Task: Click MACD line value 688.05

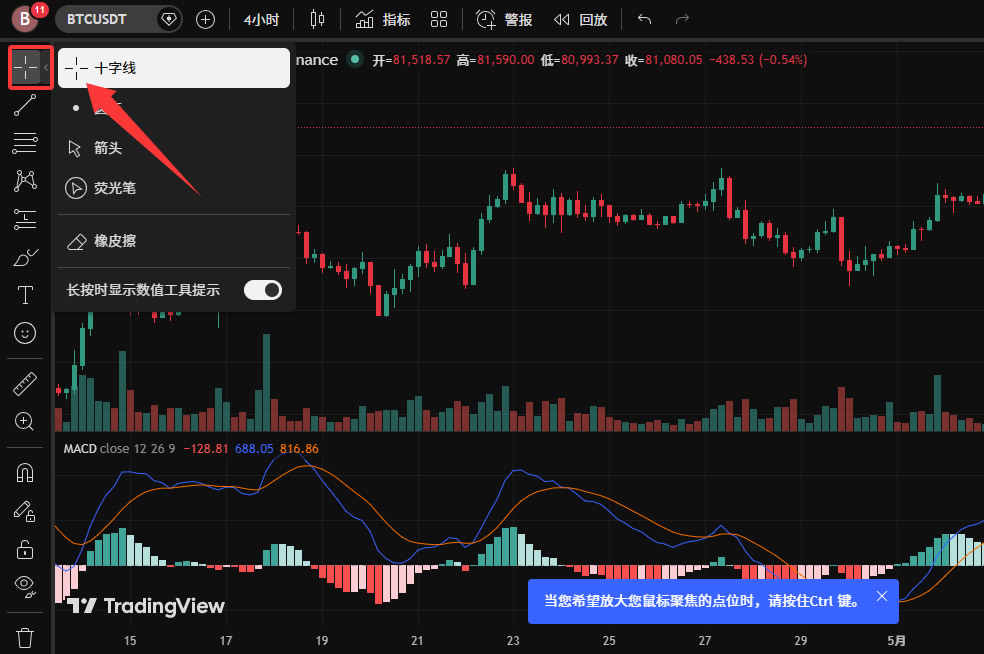Action: point(254,449)
